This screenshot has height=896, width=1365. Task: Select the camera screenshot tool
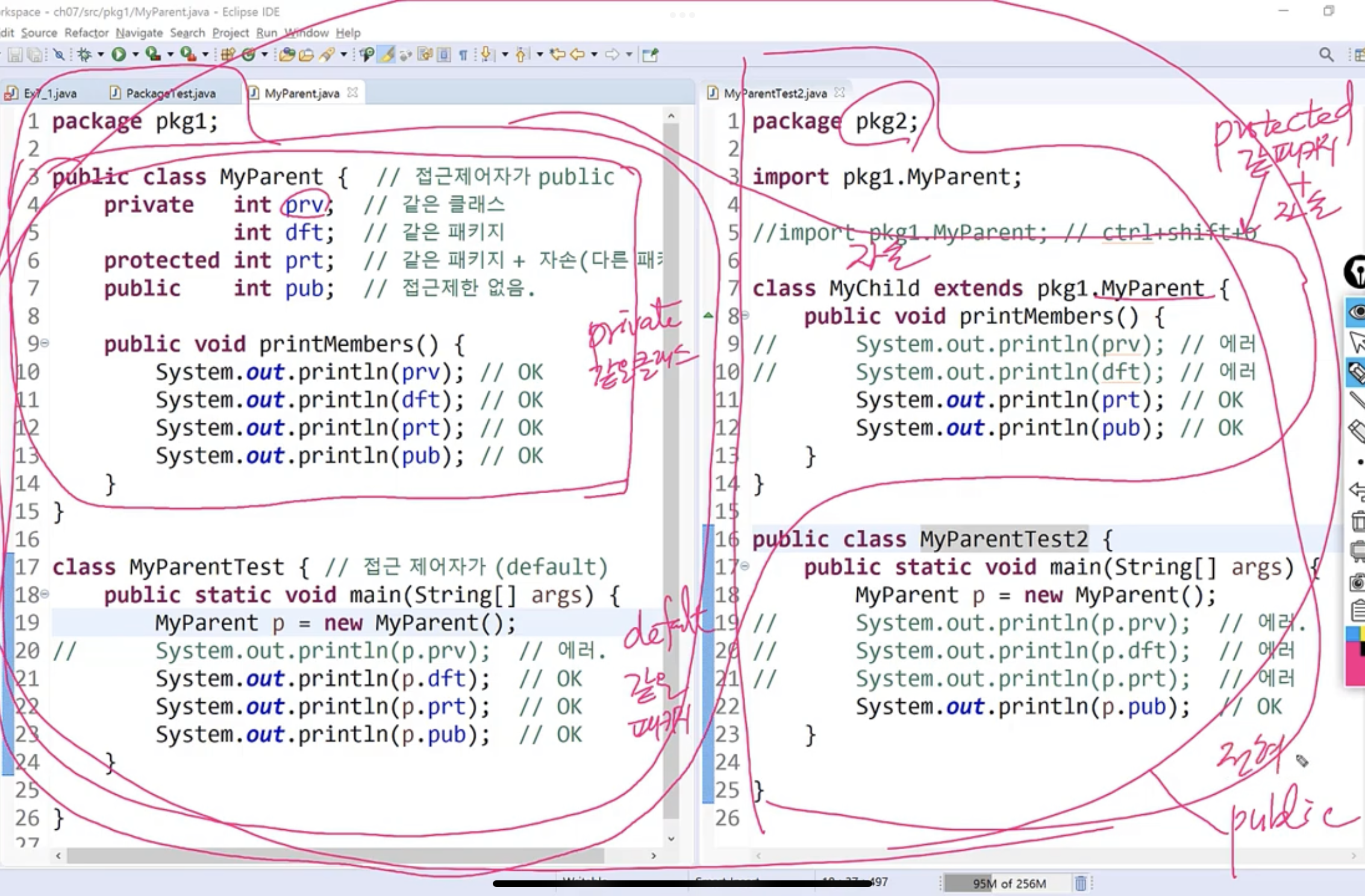(x=1357, y=582)
